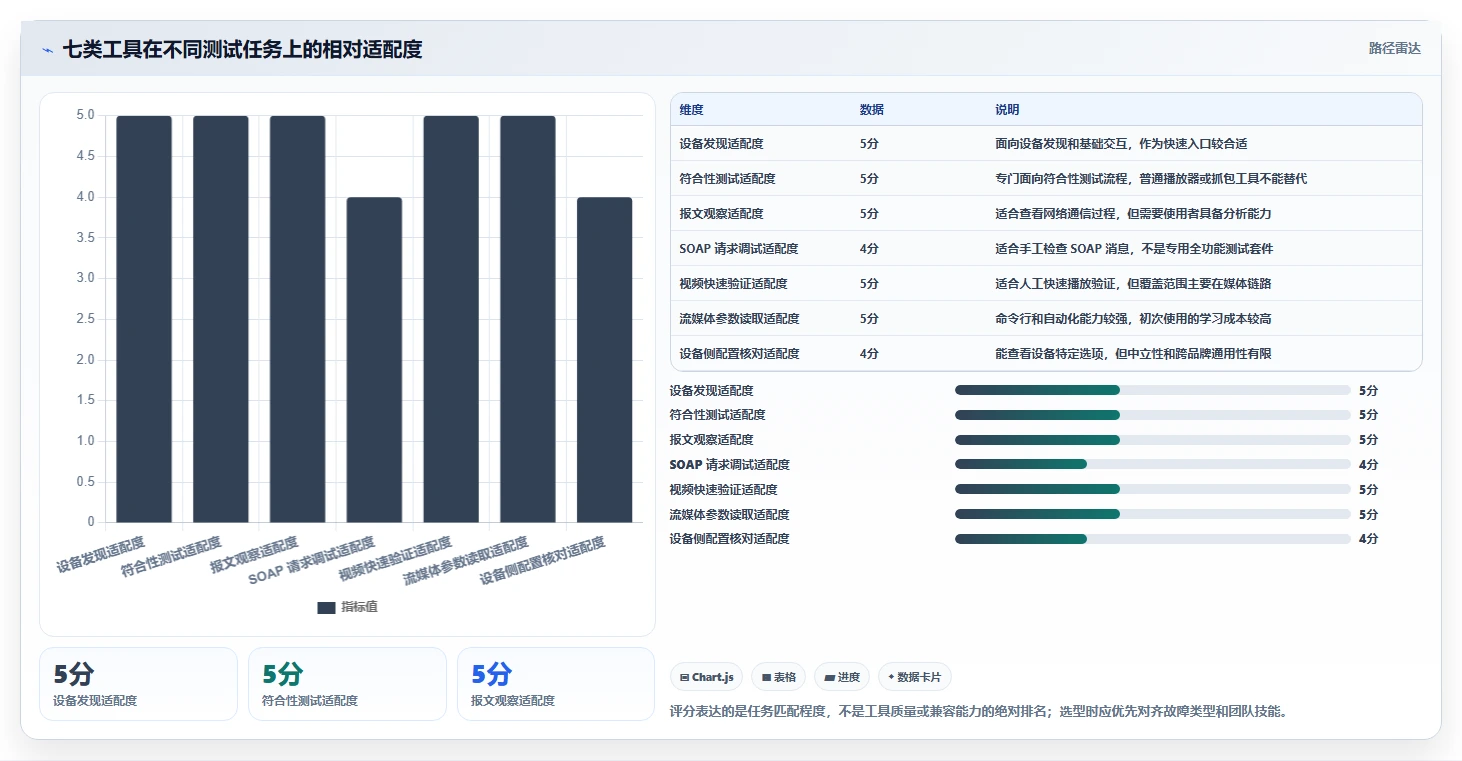
Task: Select the 表格 tag chip
Action: click(779, 677)
